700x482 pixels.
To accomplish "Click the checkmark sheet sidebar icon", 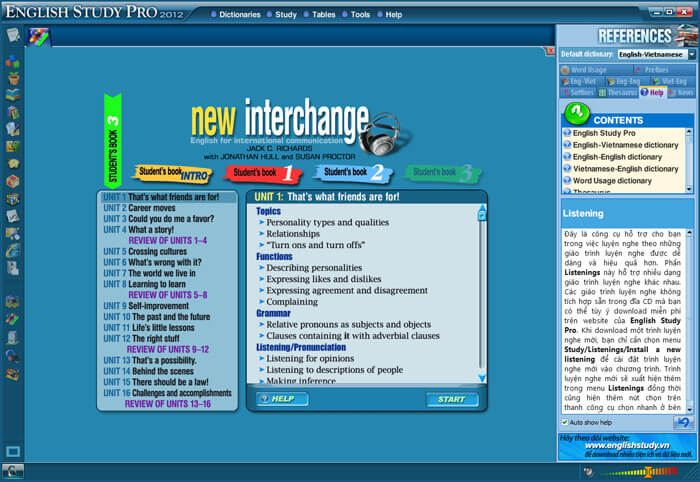I will pyautogui.click(x=12, y=216).
